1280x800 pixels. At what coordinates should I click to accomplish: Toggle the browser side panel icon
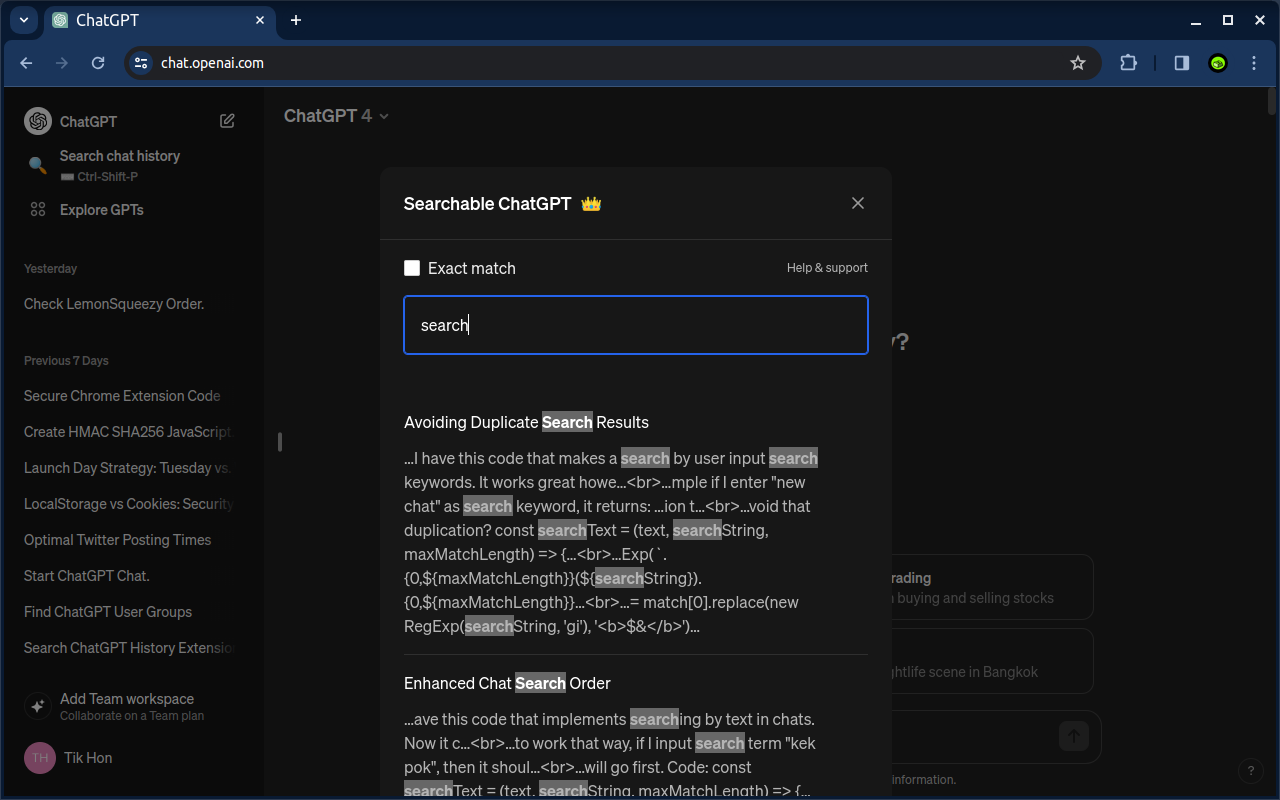coord(1182,63)
